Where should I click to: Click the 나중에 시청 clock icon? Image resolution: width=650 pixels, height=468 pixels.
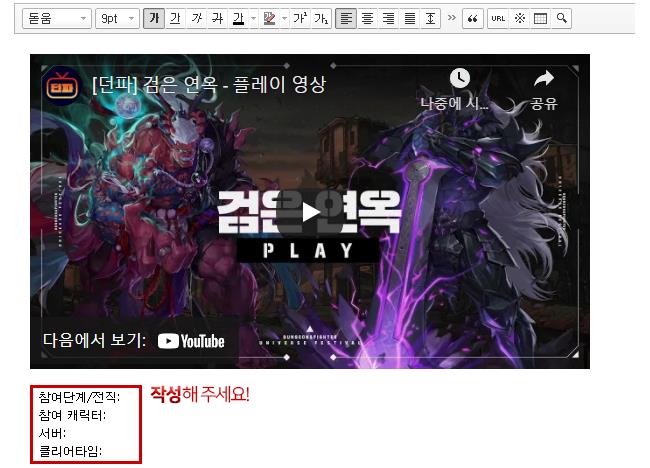tap(460, 79)
